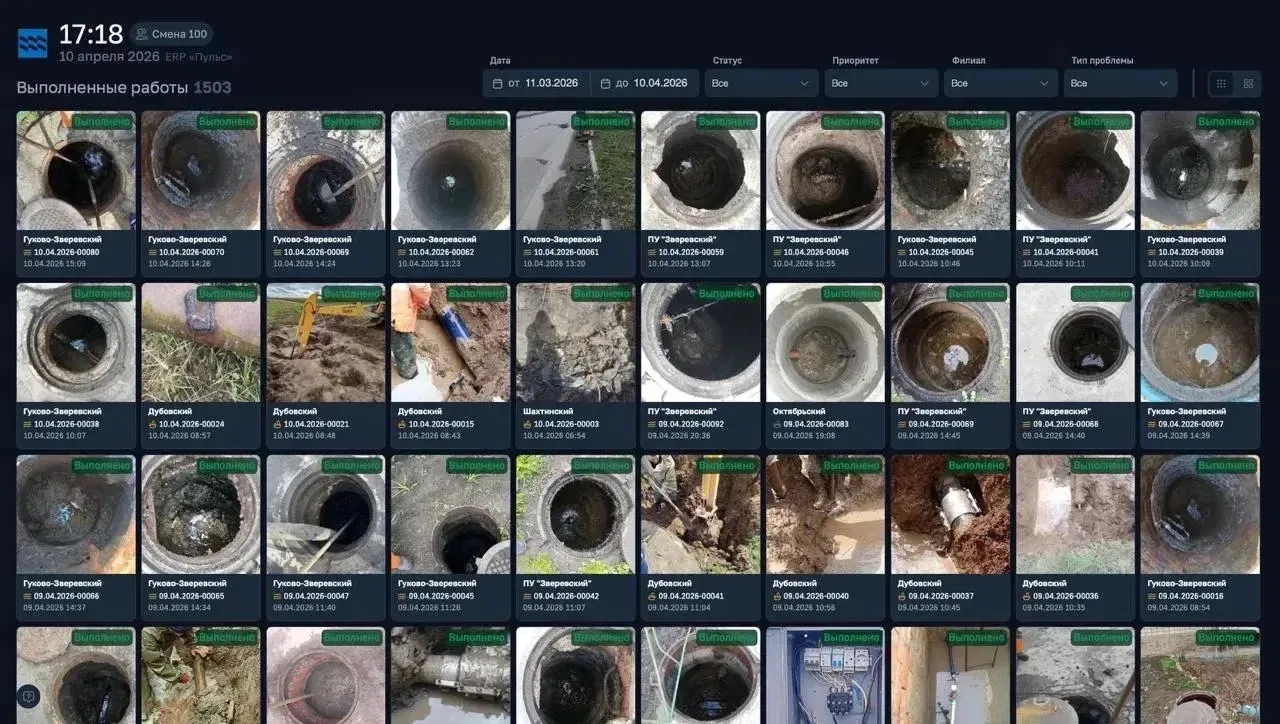Click calendar icon beside 'до 10.04.2026'

(606, 83)
